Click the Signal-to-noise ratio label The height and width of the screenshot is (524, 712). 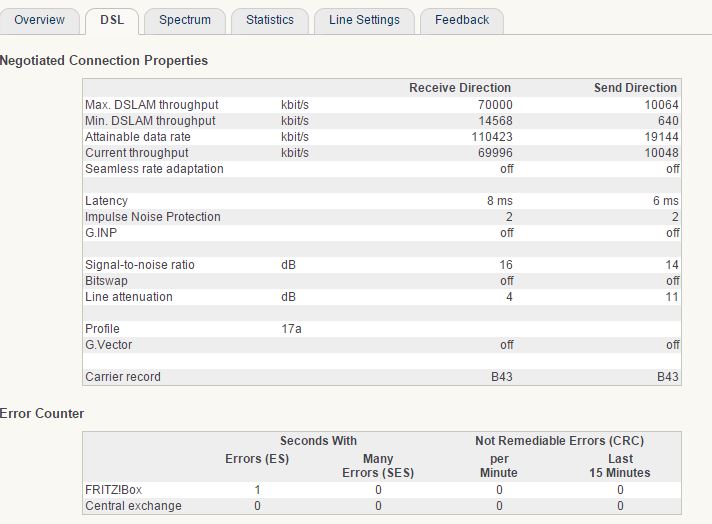[x=140, y=265]
